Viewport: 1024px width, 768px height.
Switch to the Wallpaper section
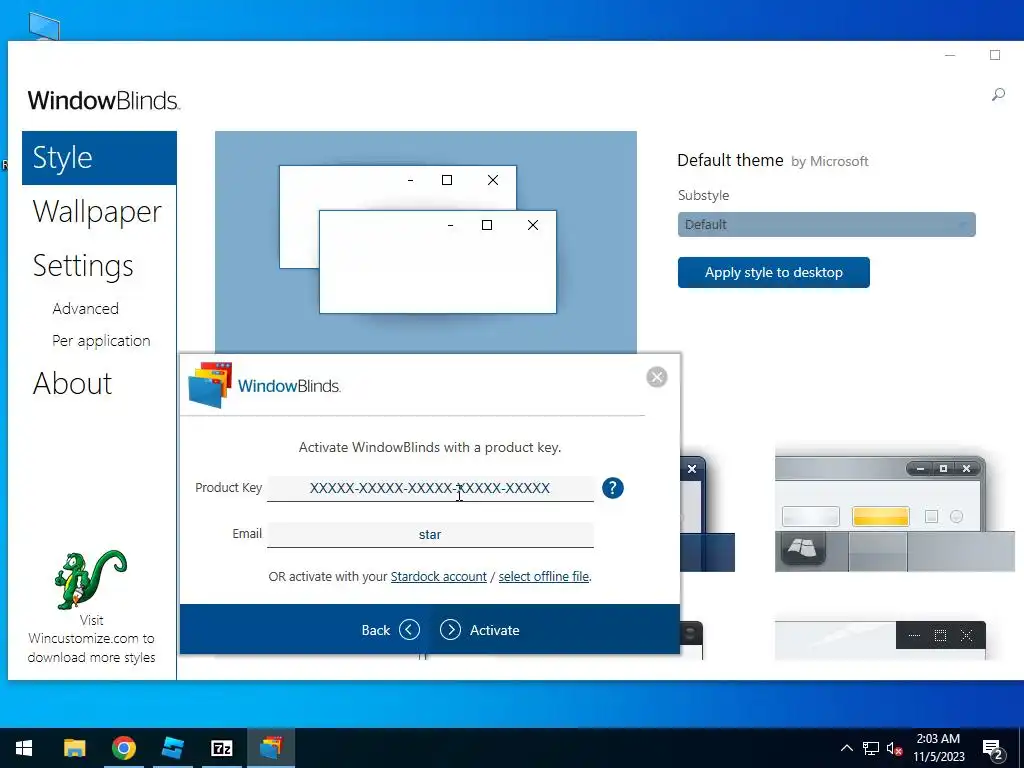pos(97,212)
